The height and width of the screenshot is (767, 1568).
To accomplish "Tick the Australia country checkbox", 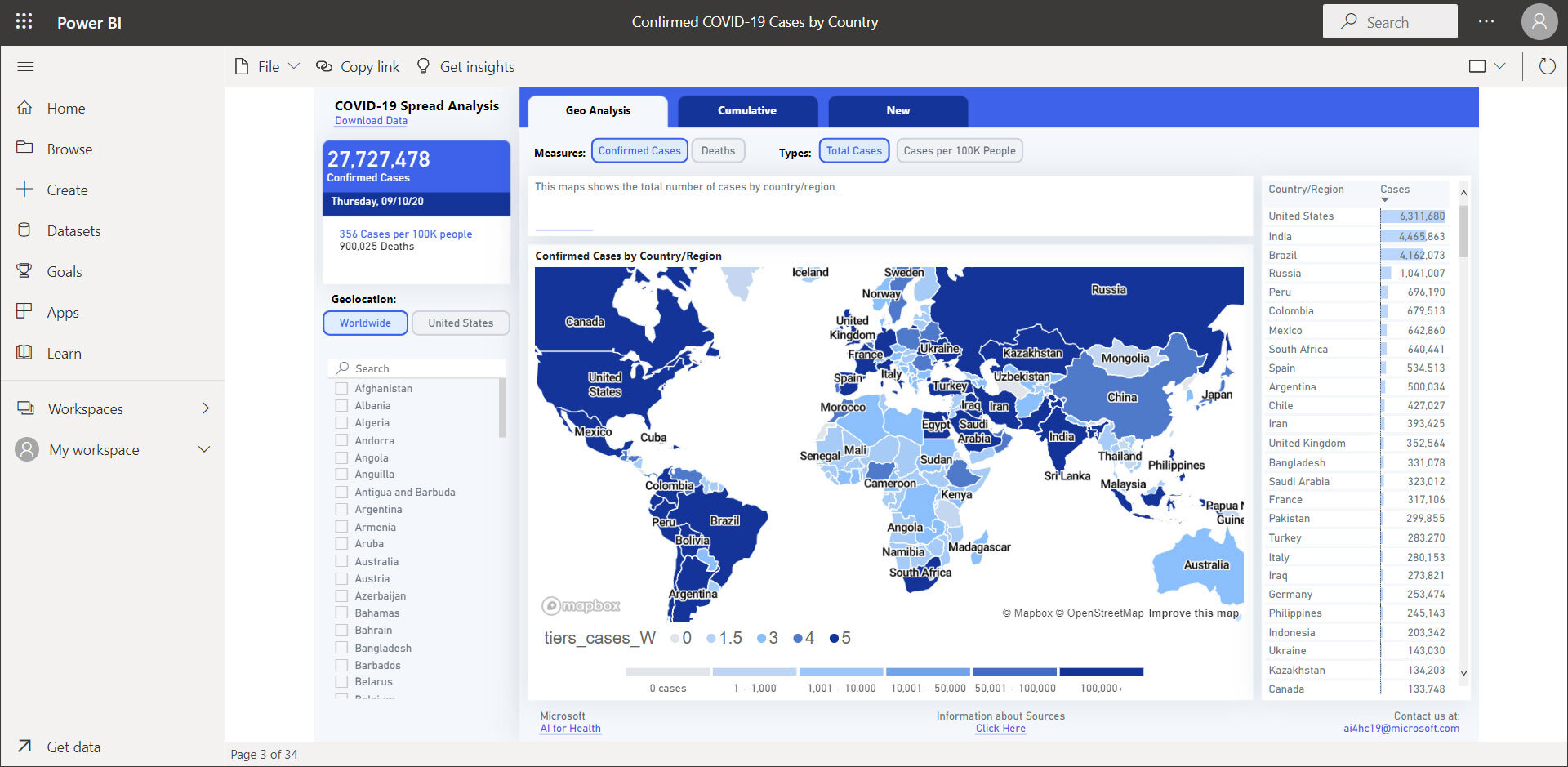I will [342, 561].
